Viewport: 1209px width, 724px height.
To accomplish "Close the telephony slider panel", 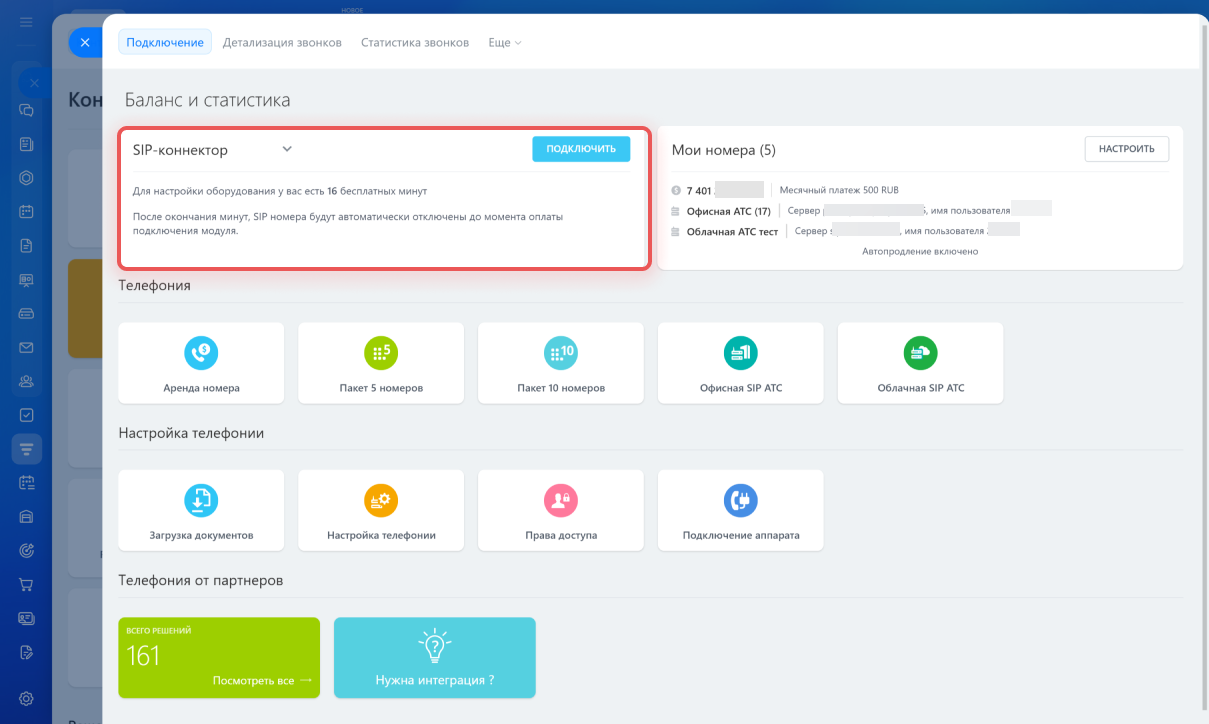I will click(85, 42).
